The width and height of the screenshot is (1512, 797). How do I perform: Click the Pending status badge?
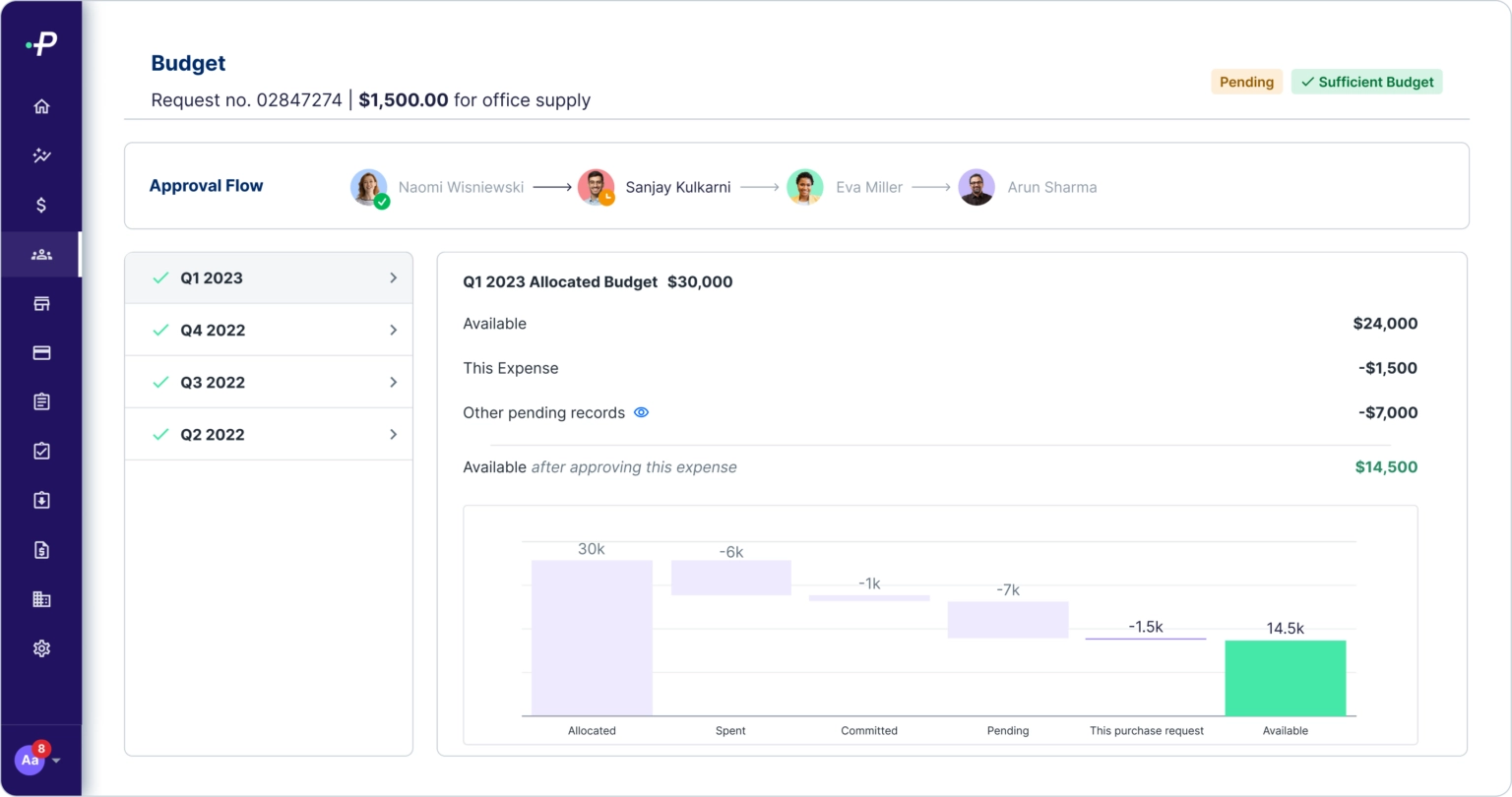1246,82
